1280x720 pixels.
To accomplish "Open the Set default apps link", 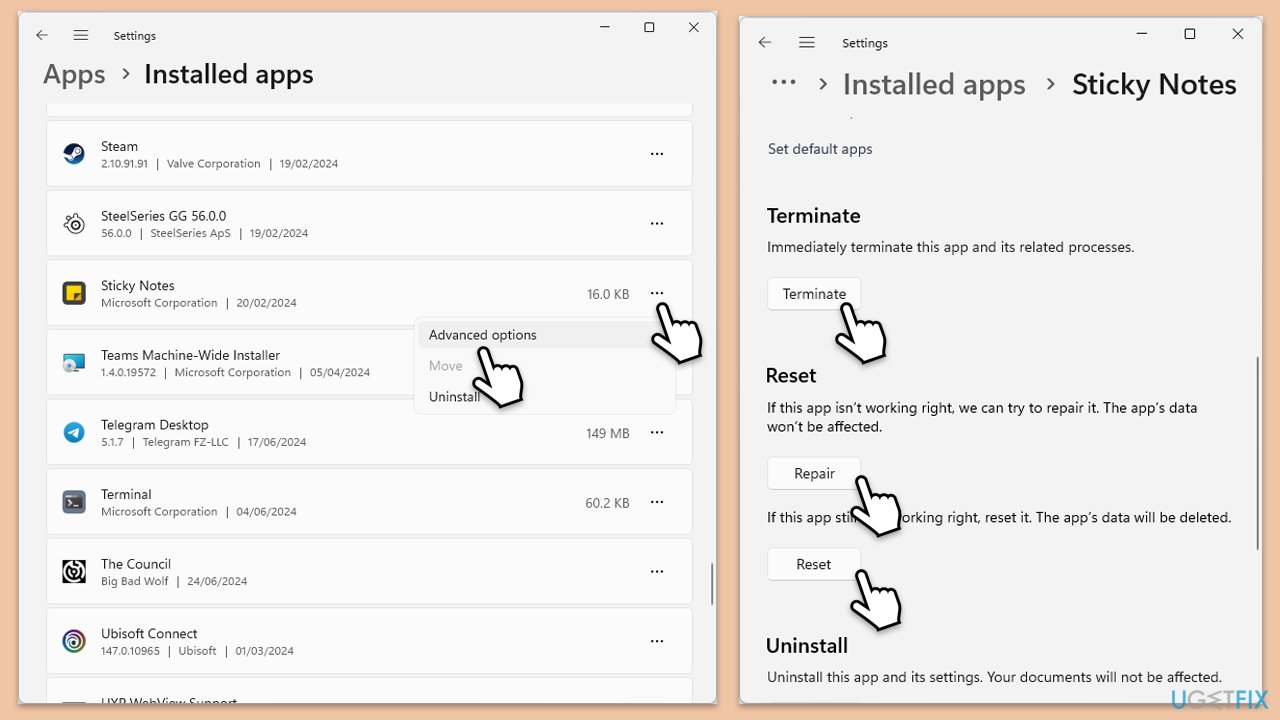I will [x=820, y=149].
